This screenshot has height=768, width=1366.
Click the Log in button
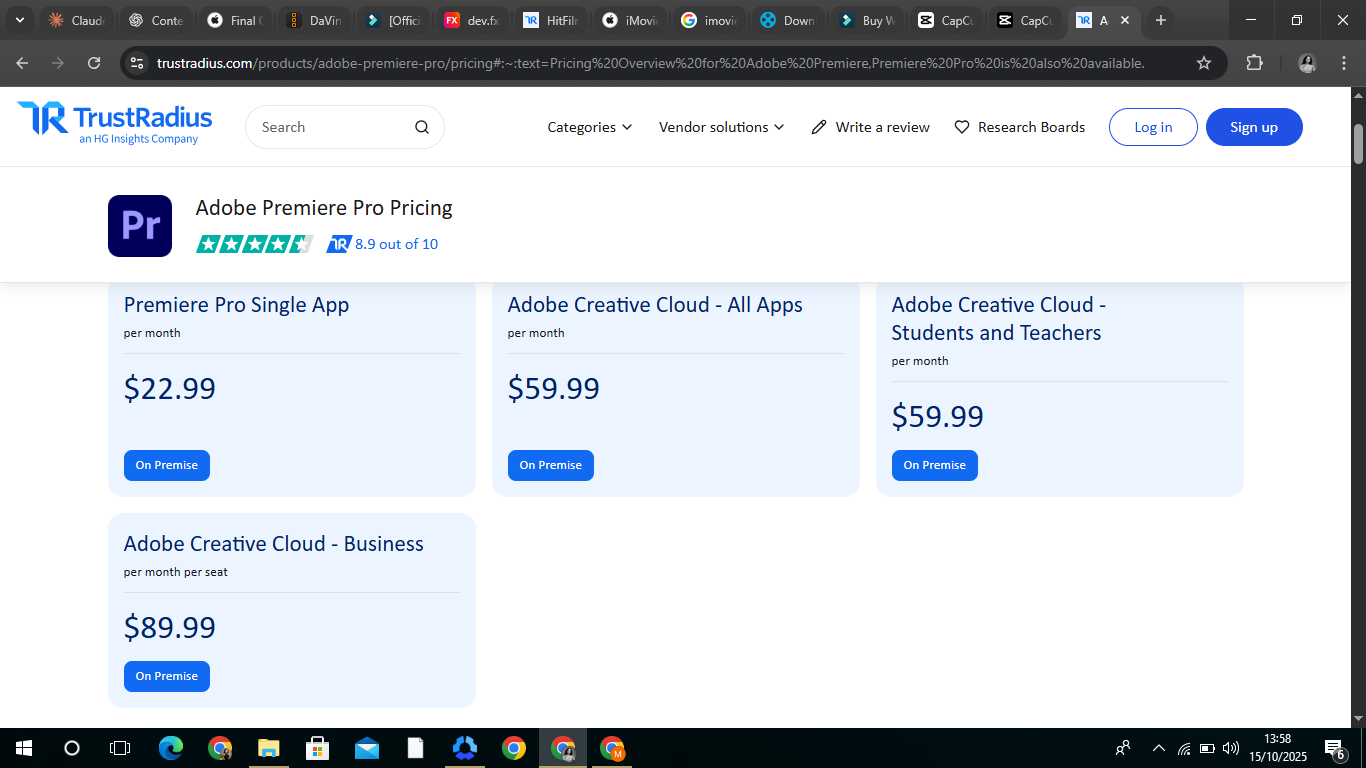[1153, 127]
